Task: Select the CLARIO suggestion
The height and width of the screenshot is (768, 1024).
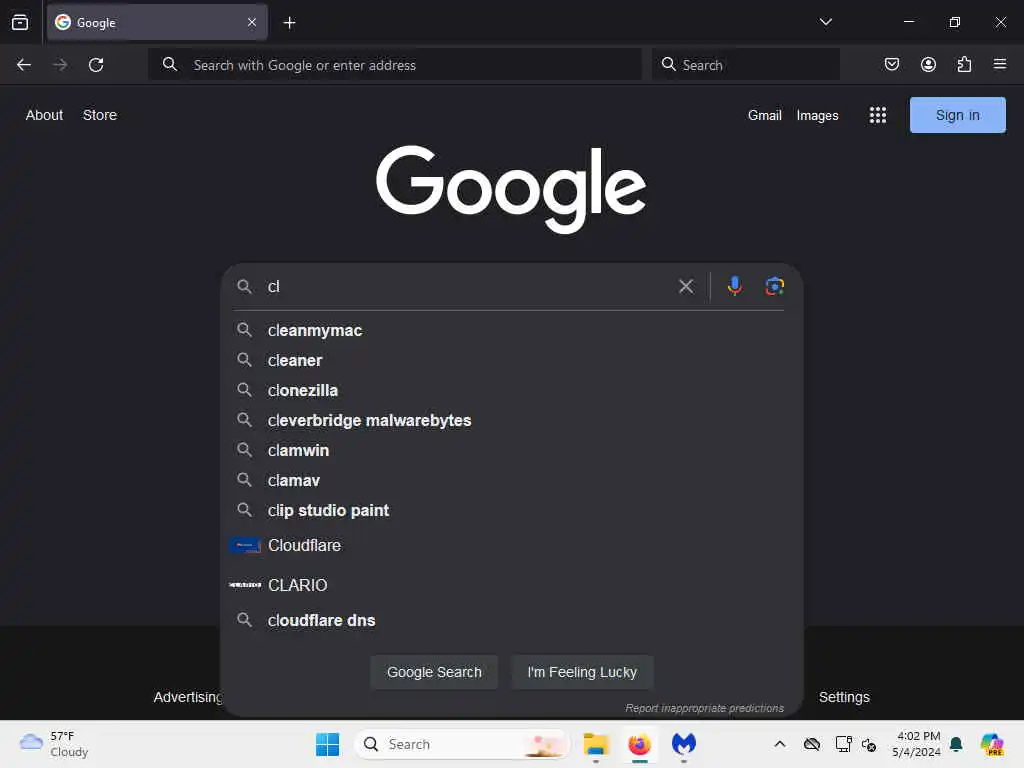Action: 511,585
